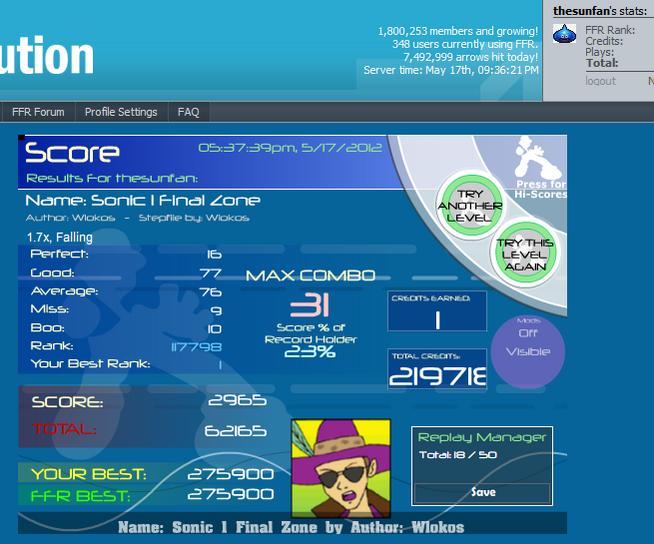Click the logout link
This screenshot has height=544, width=654.
tap(600, 81)
